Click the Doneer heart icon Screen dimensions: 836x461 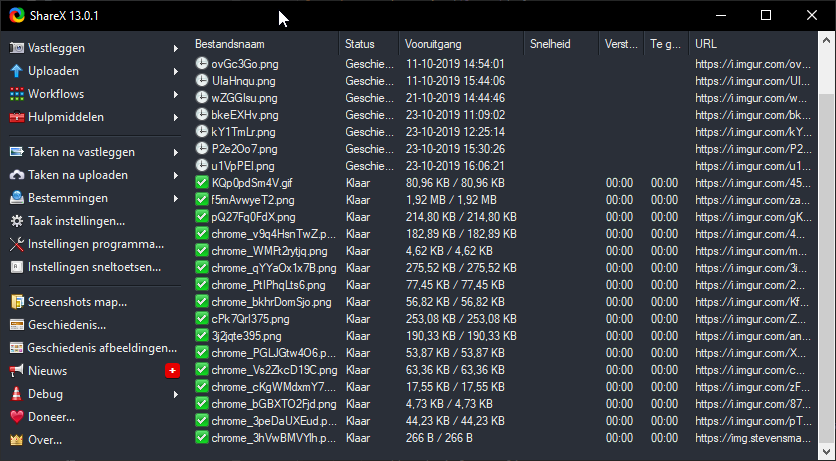16,417
